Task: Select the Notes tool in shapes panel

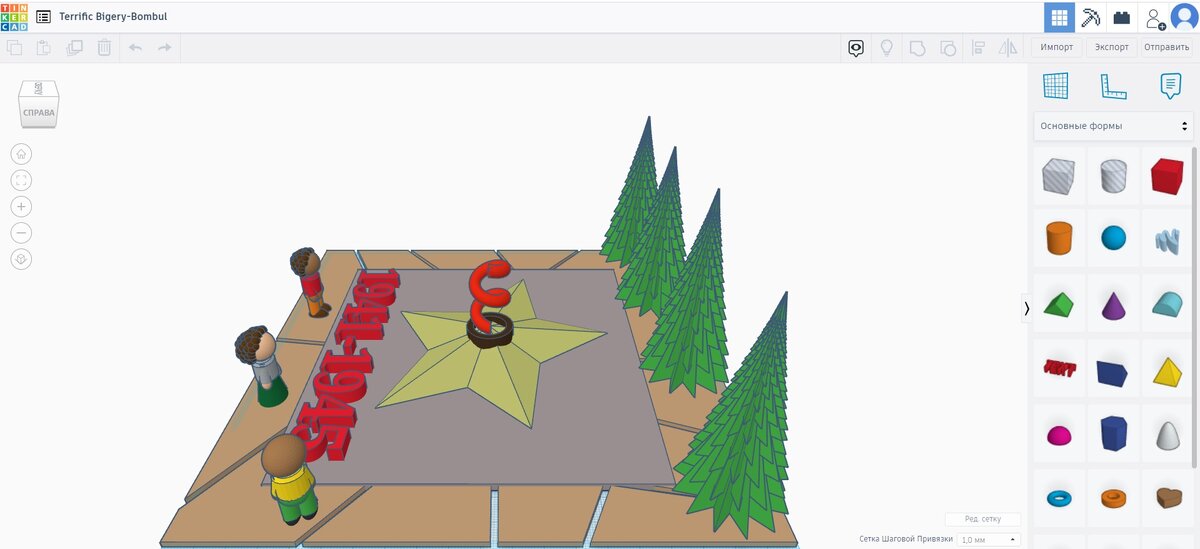Action: [x=1170, y=86]
